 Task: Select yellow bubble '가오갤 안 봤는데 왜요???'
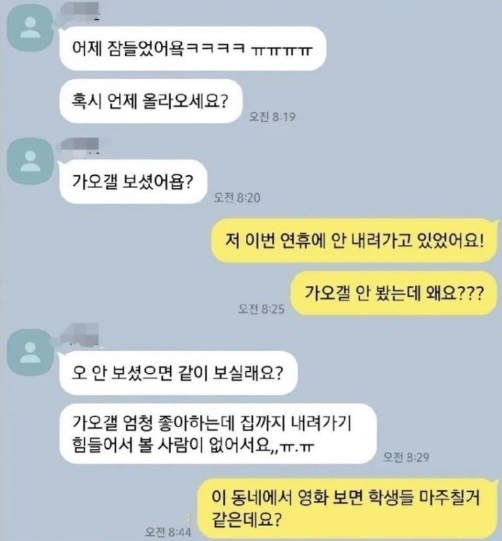[394, 293]
